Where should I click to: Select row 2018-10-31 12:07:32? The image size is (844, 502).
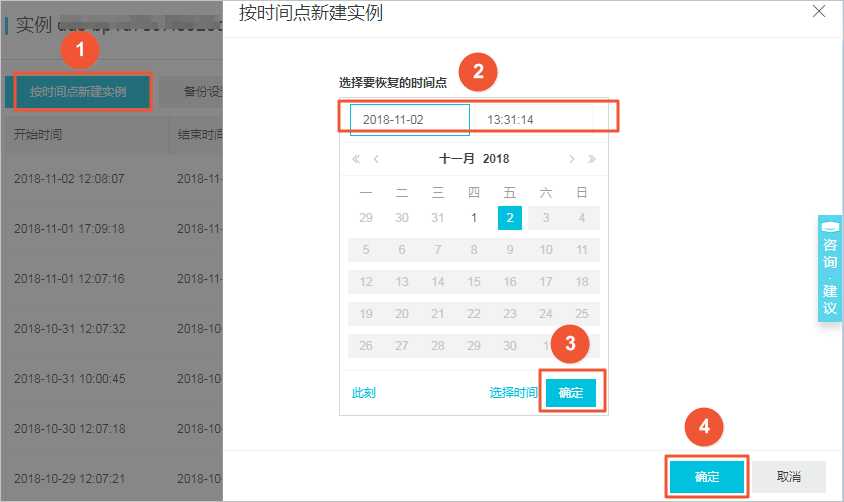coord(114,329)
